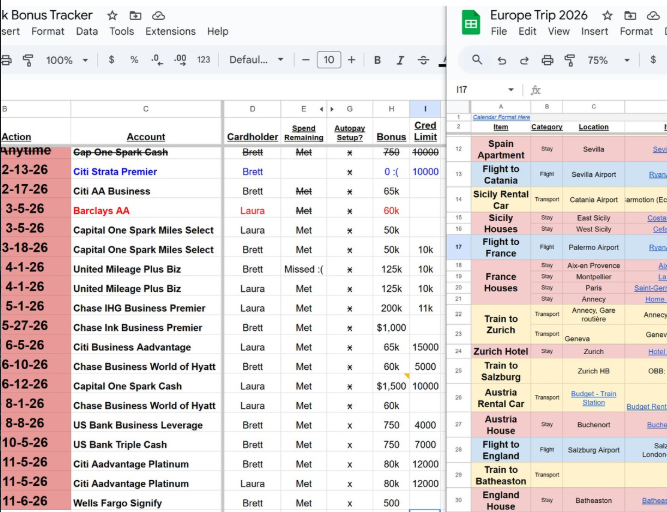Click print icon in Europe Trip toolbar
The image size is (667, 512).
click(547, 60)
